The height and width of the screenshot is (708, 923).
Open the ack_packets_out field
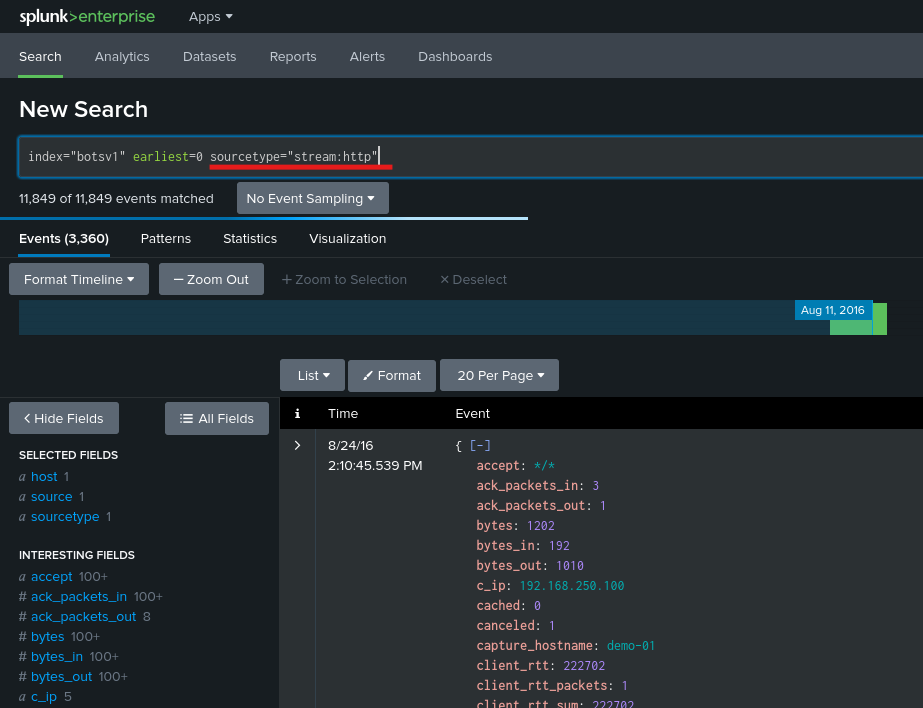click(x=84, y=617)
